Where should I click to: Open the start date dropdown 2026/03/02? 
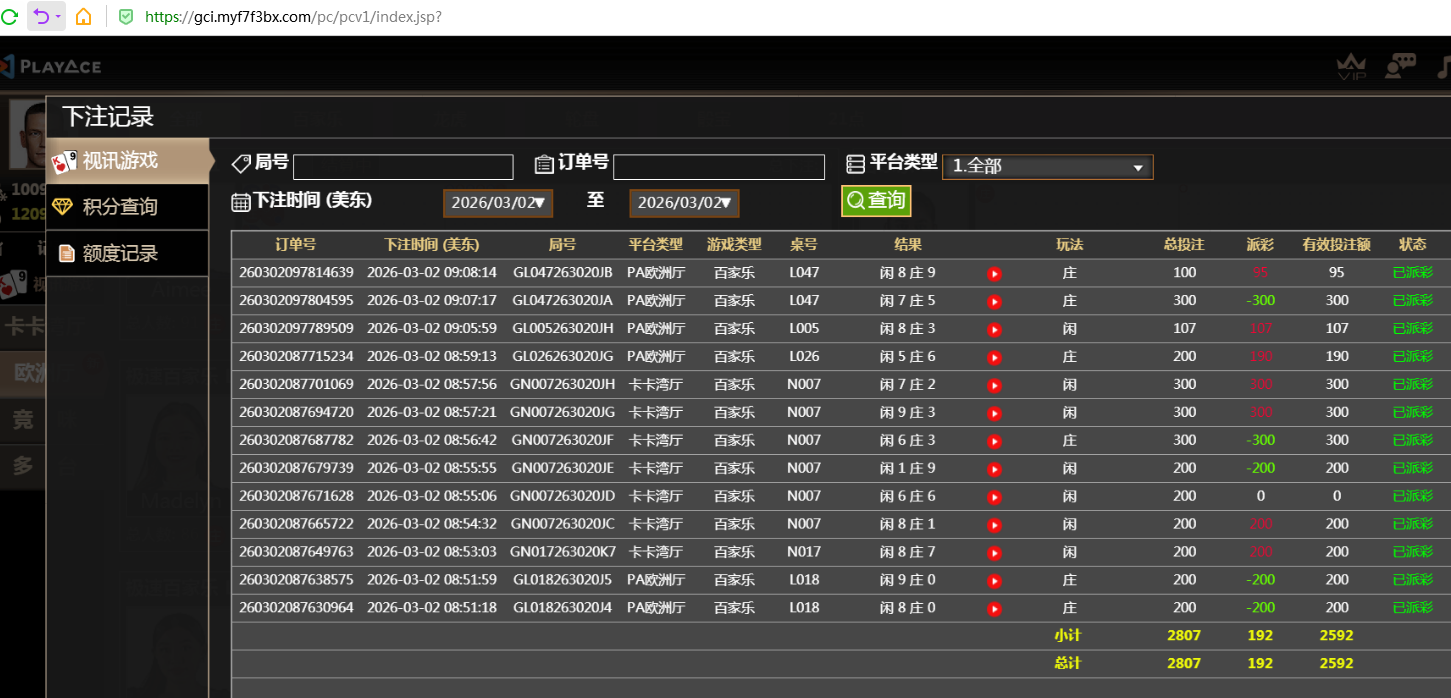pos(498,202)
